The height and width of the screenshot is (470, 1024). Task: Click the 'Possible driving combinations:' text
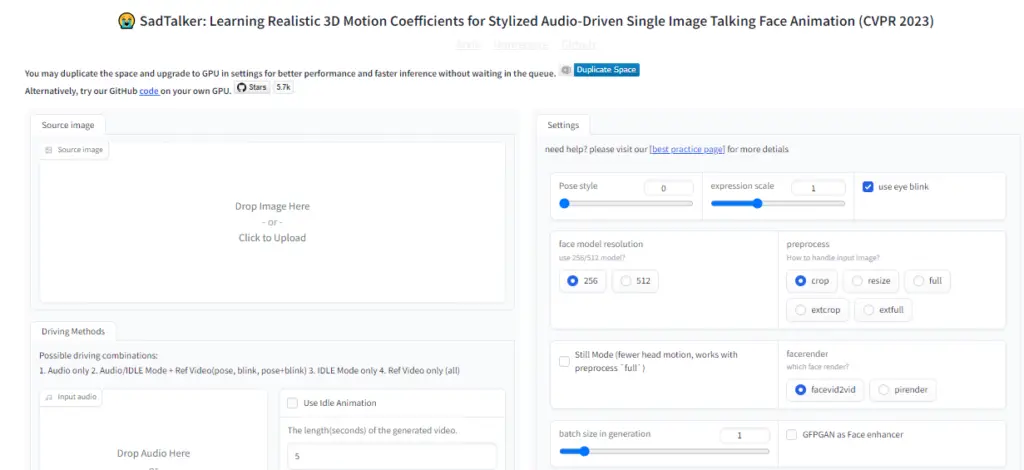[99, 356]
